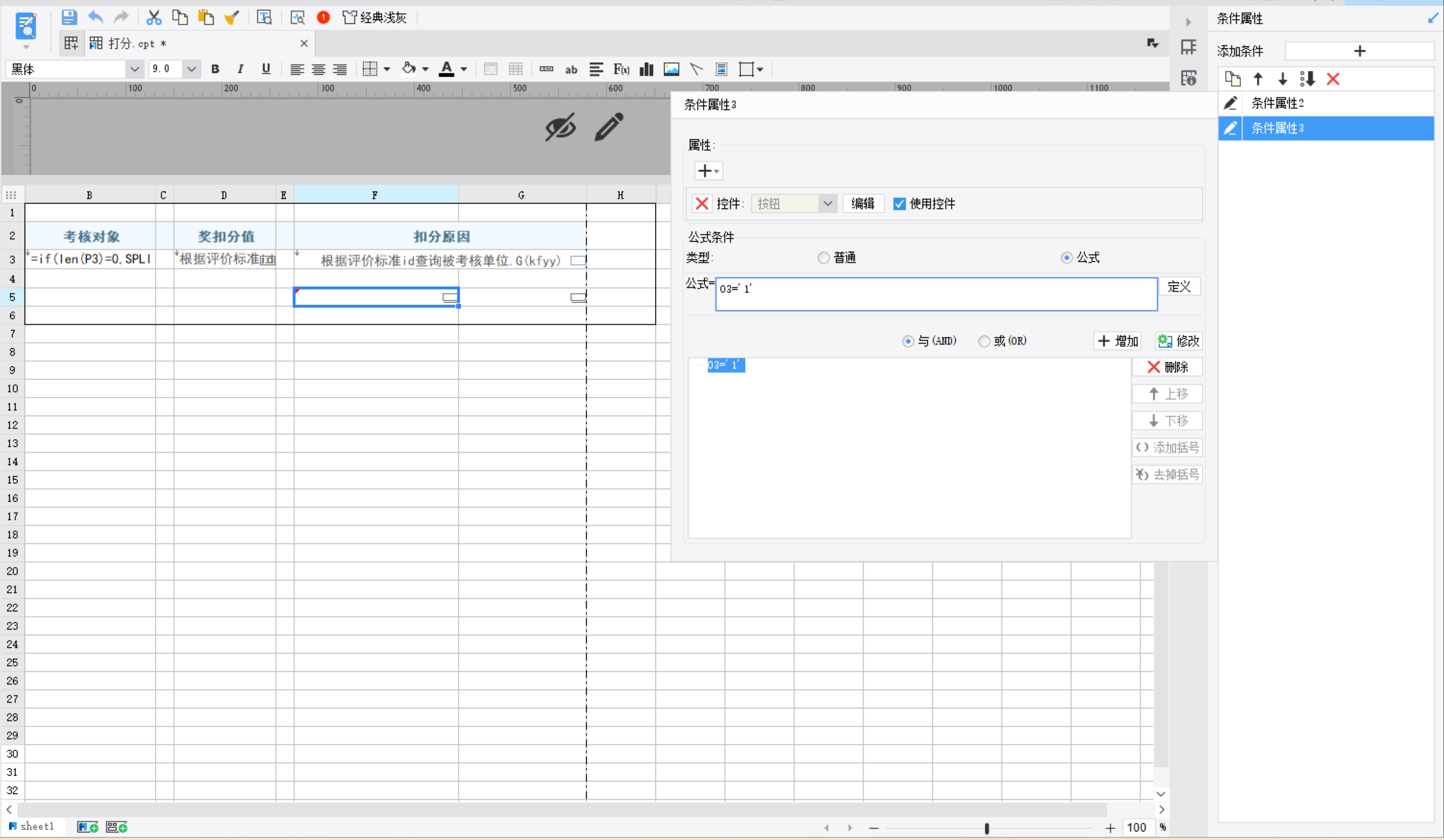
Task: Apply bold formatting
Action: point(215,69)
